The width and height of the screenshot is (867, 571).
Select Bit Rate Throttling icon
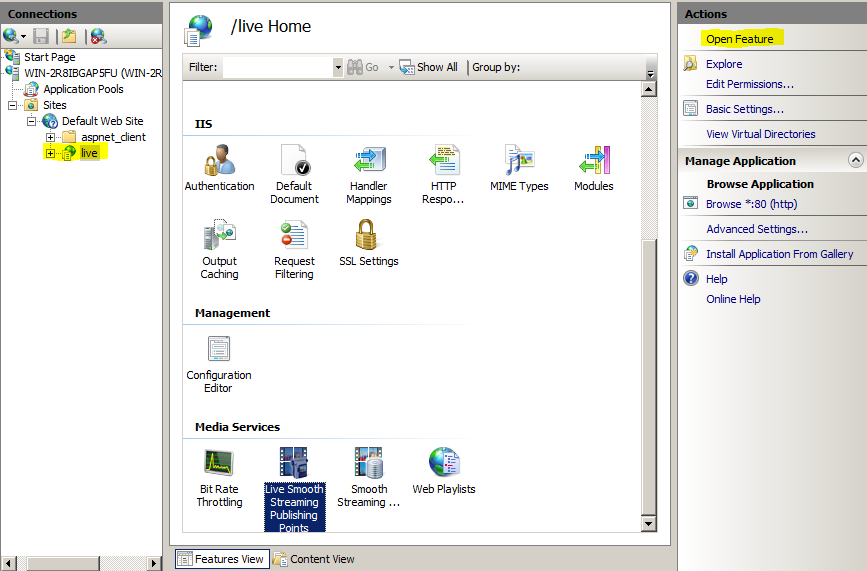coord(219,463)
